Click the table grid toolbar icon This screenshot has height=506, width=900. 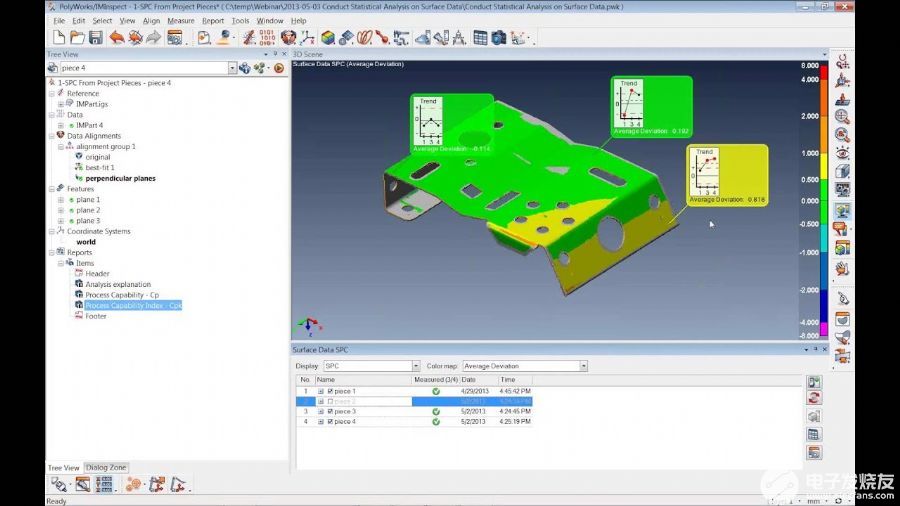(x=480, y=38)
